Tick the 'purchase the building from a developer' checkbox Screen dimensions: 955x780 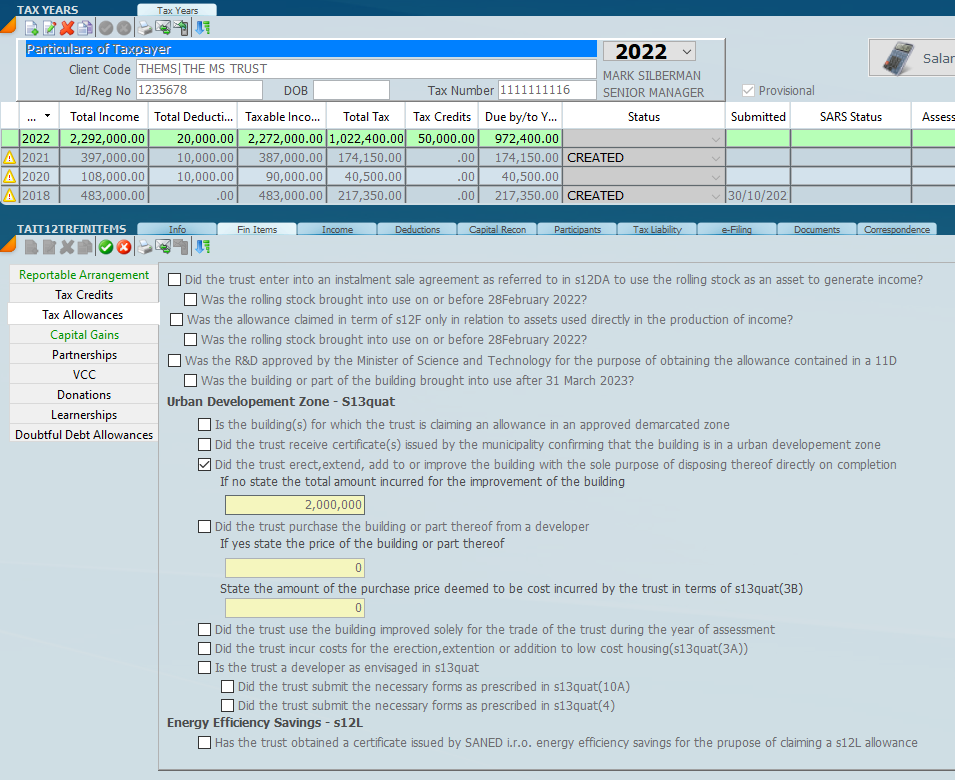click(x=205, y=527)
